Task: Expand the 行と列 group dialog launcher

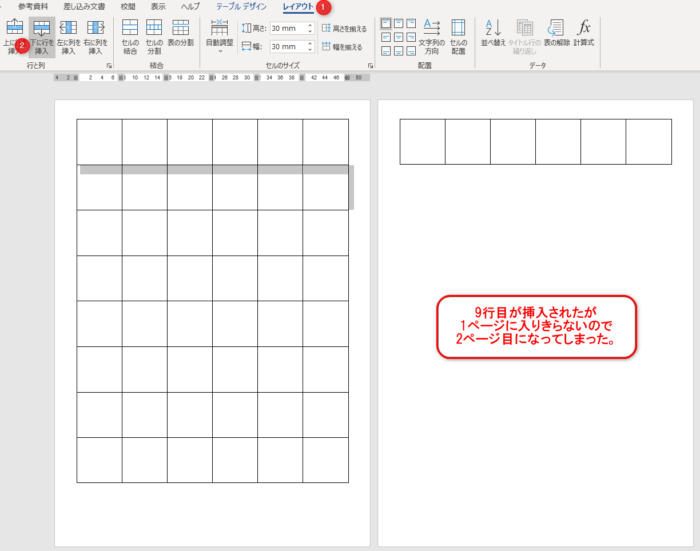Action: pyautogui.click(x=108, y=65)
